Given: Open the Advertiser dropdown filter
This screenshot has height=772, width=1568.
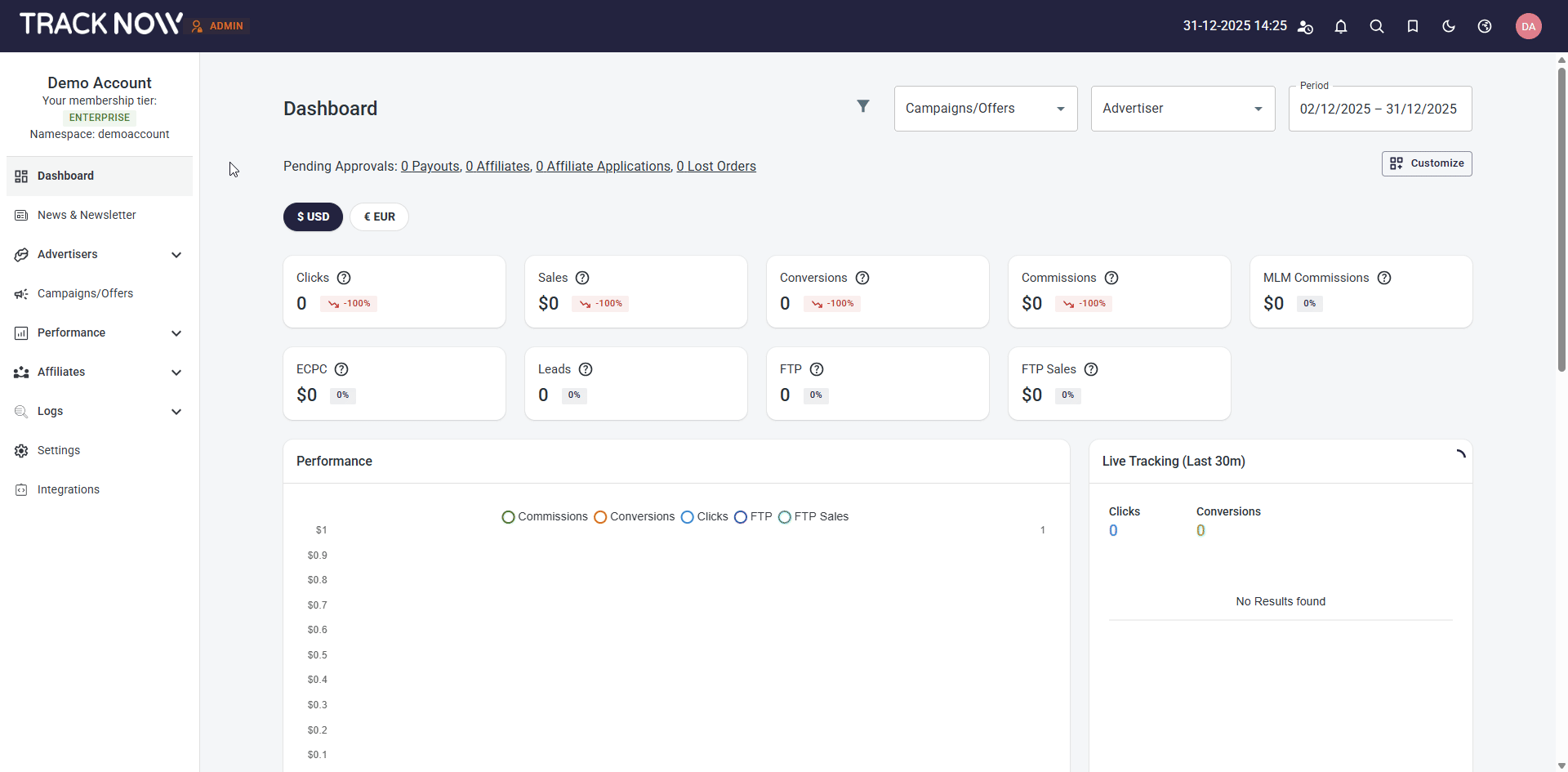Looking at the screenshot, I should tap(1182, 109).
